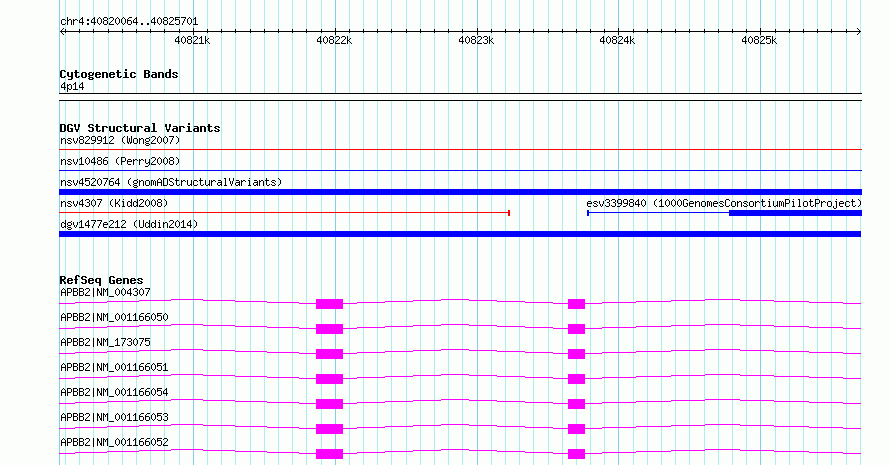Select the DGV Structural Variants track title

pos(140,128)
